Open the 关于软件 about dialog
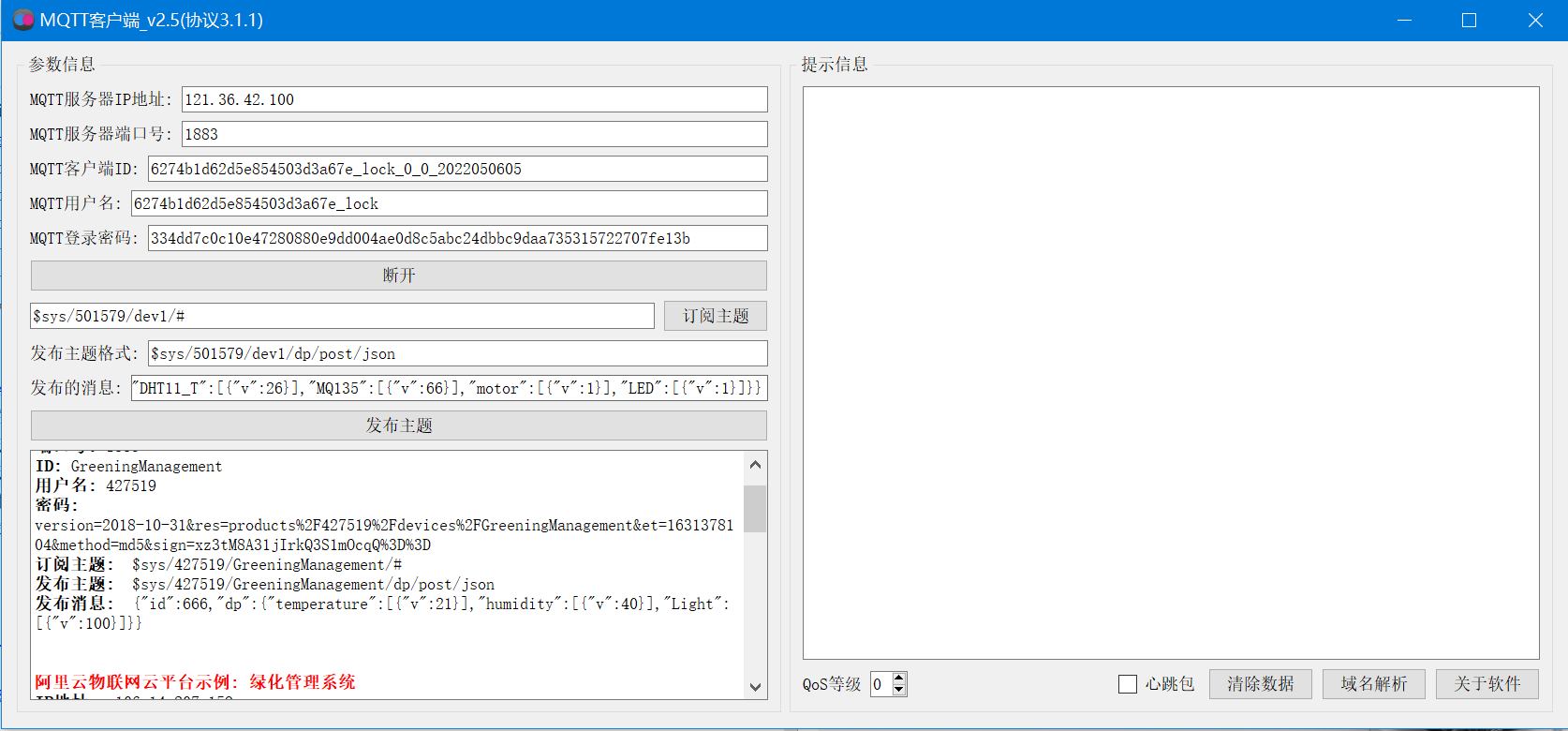 tap(1487, 684)
